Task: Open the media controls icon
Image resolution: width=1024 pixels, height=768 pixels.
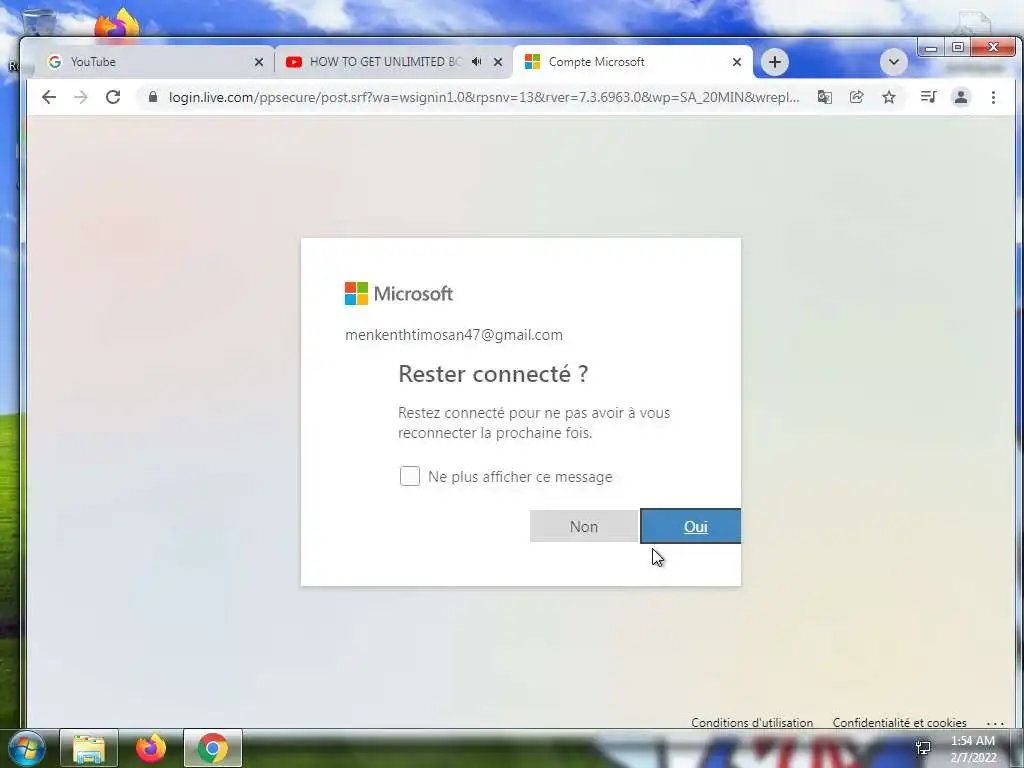Action: (x=928, y=97)
